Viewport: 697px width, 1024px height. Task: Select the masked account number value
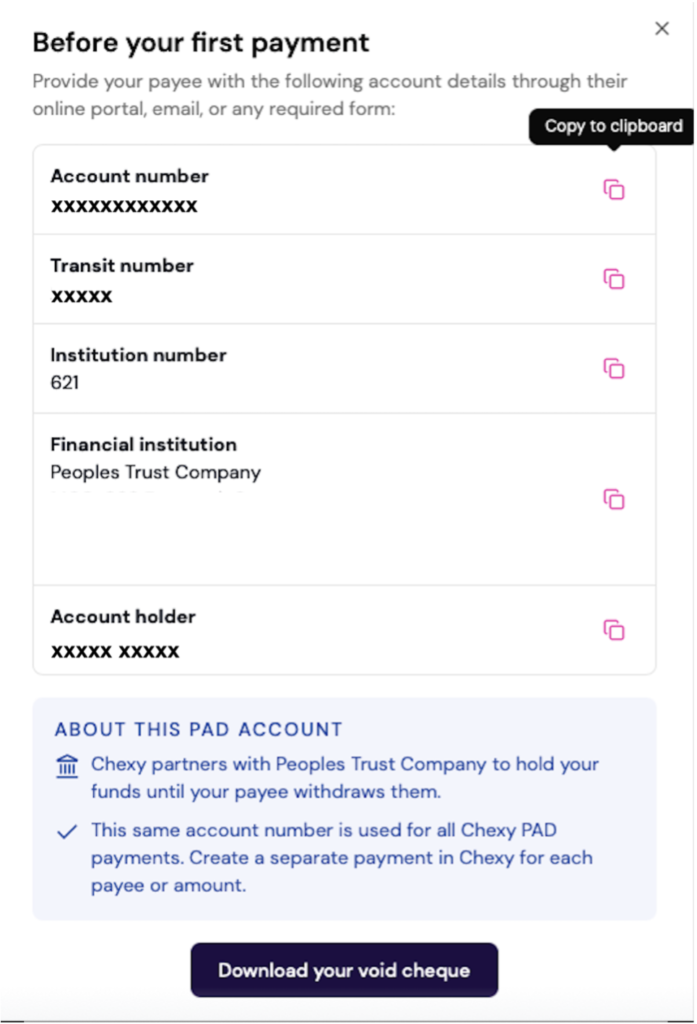pyautogui.click(x=124, y=207)
